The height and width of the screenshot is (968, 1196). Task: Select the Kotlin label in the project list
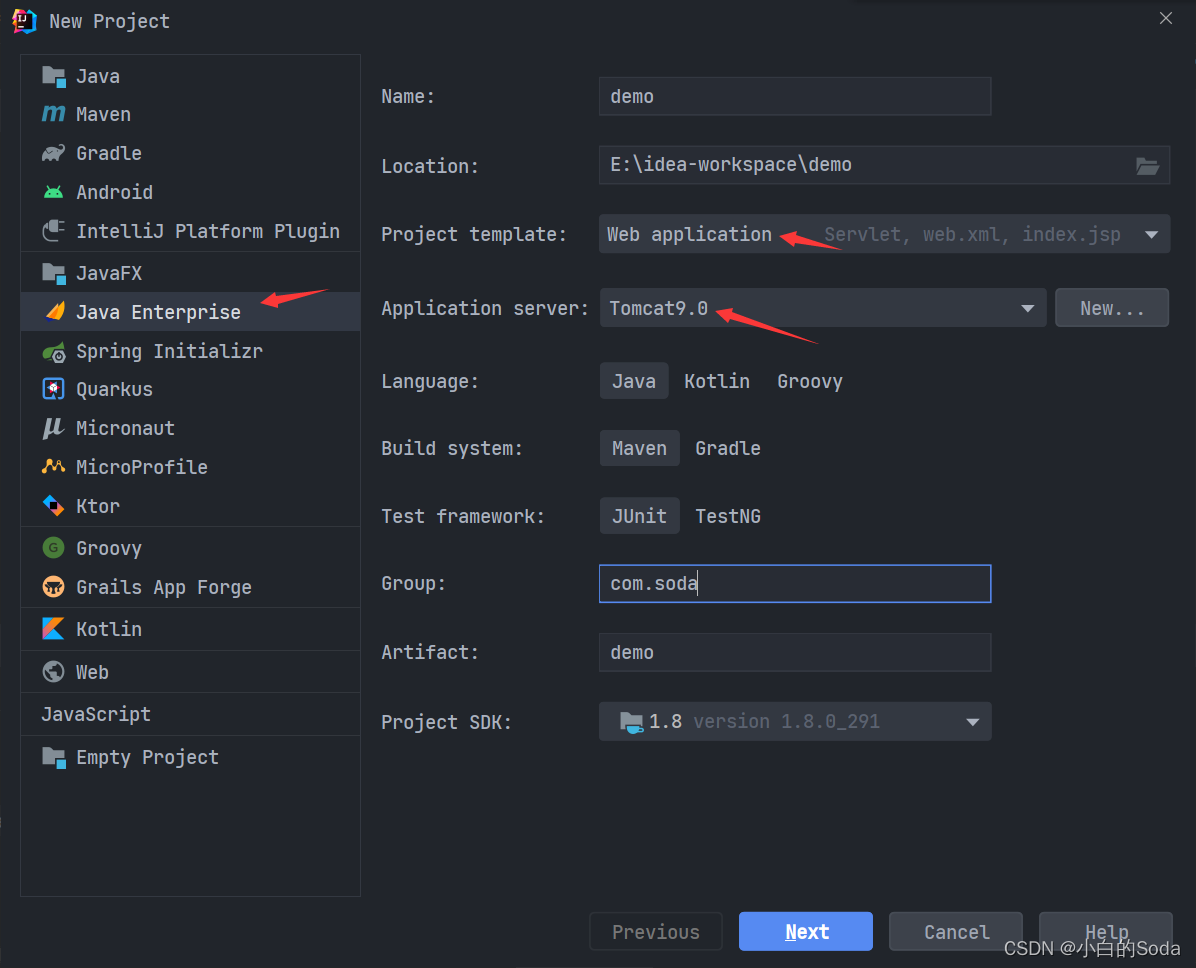tap(109, 629)
